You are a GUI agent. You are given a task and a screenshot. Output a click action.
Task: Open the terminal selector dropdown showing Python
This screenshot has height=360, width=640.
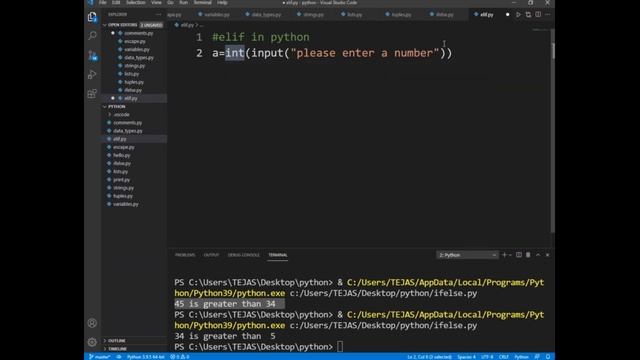pos(467,255)
